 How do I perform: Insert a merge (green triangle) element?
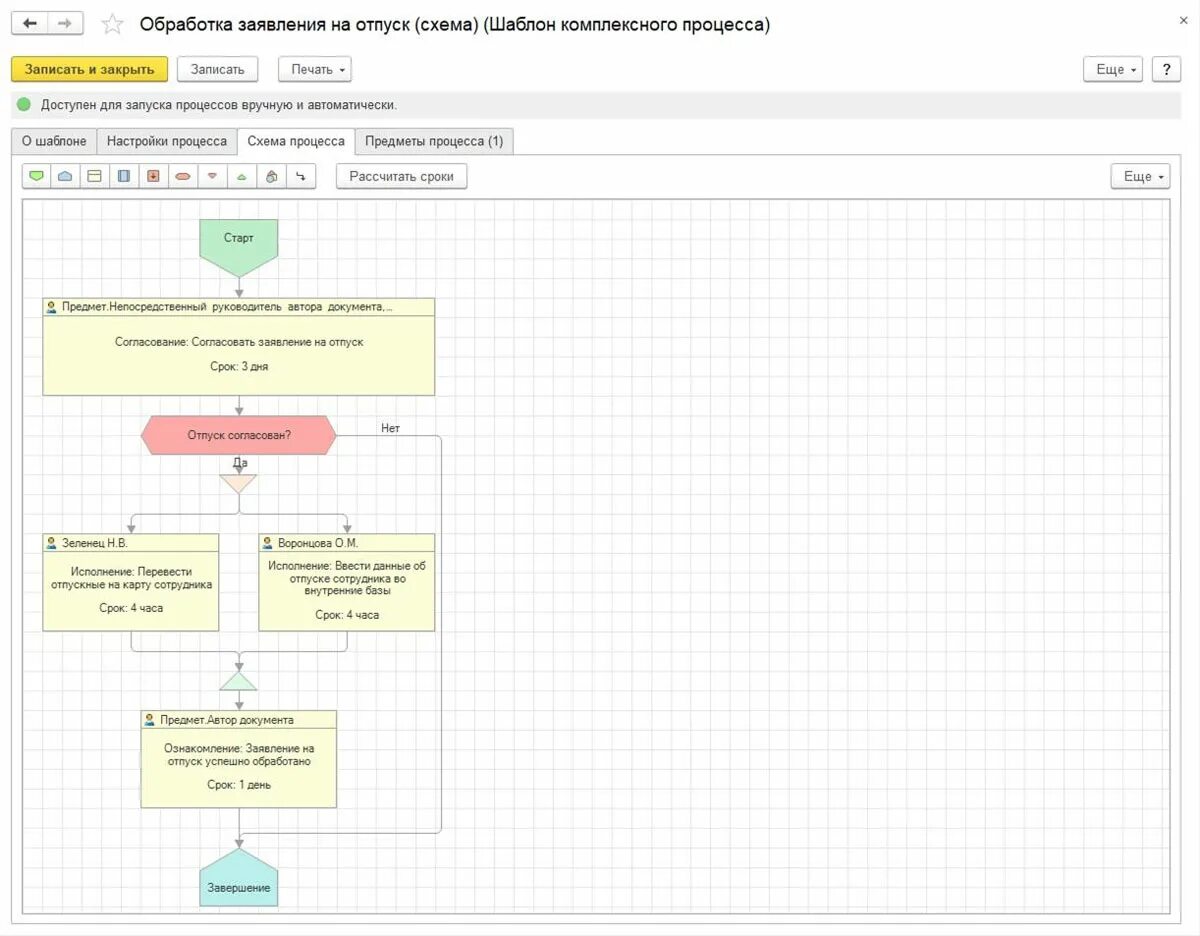[x=241, y=176]
